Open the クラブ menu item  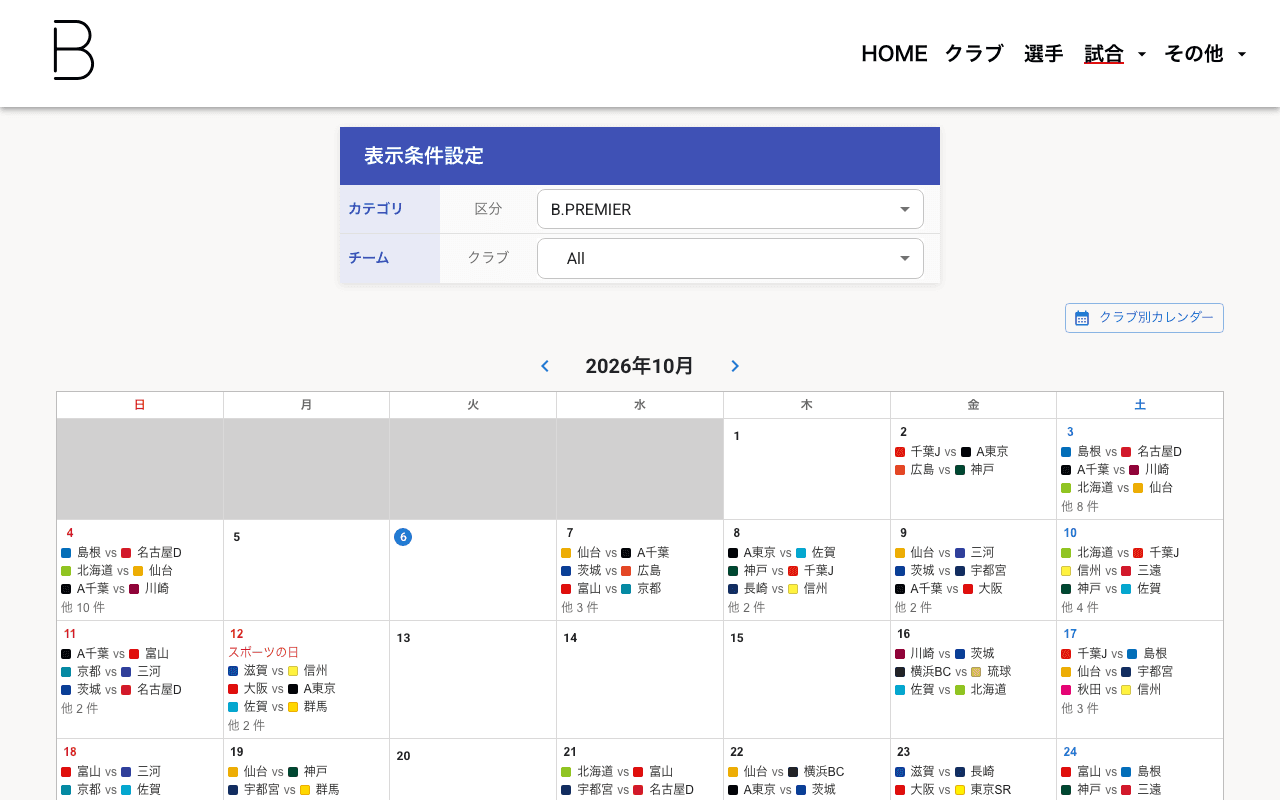point(974,54)
